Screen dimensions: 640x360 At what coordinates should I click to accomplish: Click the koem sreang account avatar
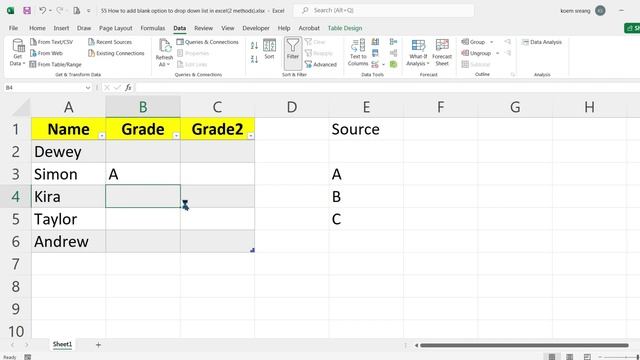coord(600,11)
